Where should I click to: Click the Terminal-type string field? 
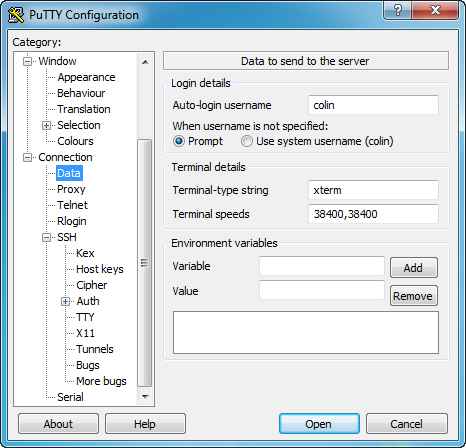373,190
